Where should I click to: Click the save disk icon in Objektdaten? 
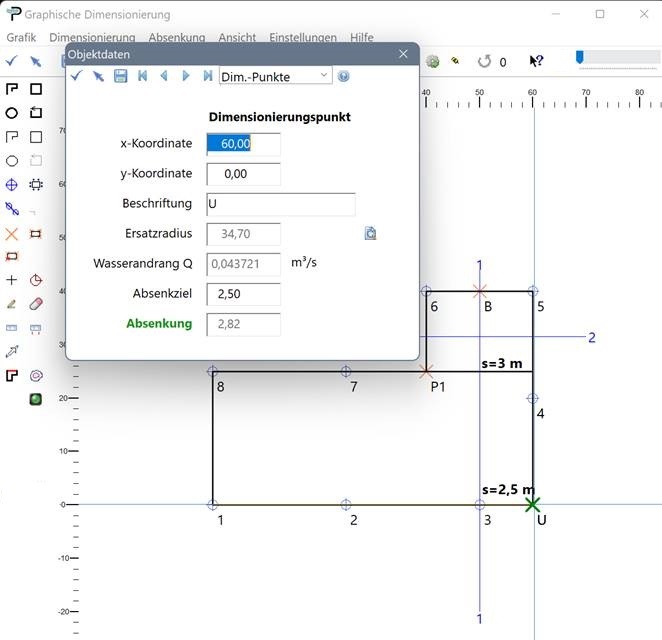coord(120,76)
